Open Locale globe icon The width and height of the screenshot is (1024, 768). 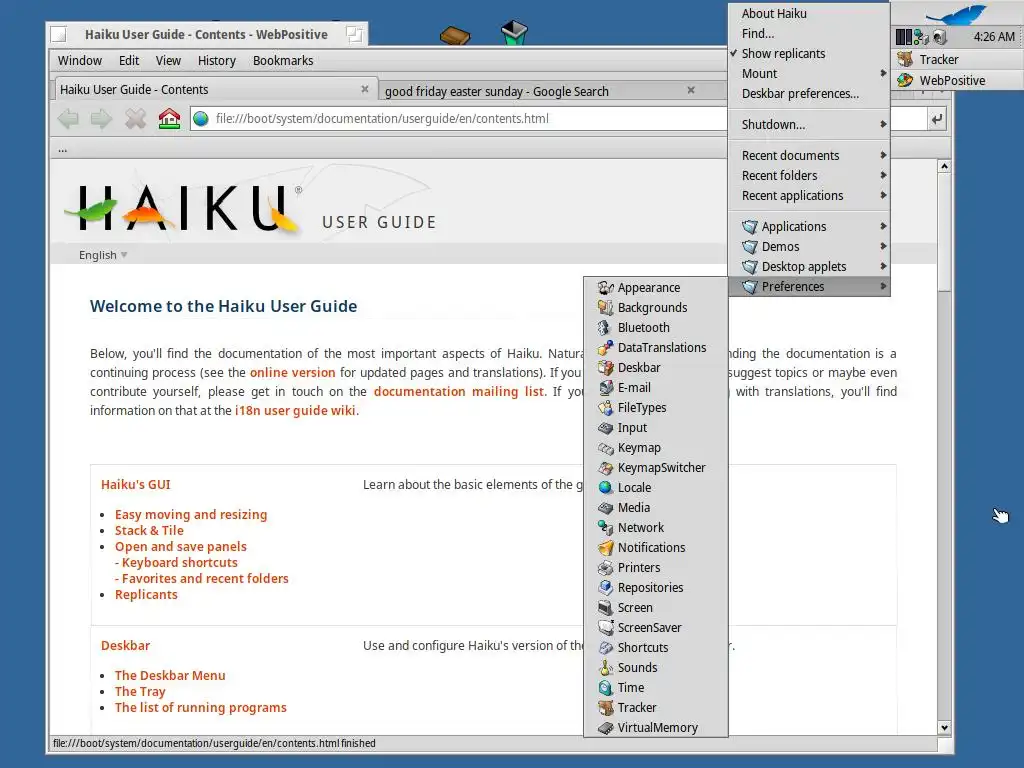tap(606, 488)
